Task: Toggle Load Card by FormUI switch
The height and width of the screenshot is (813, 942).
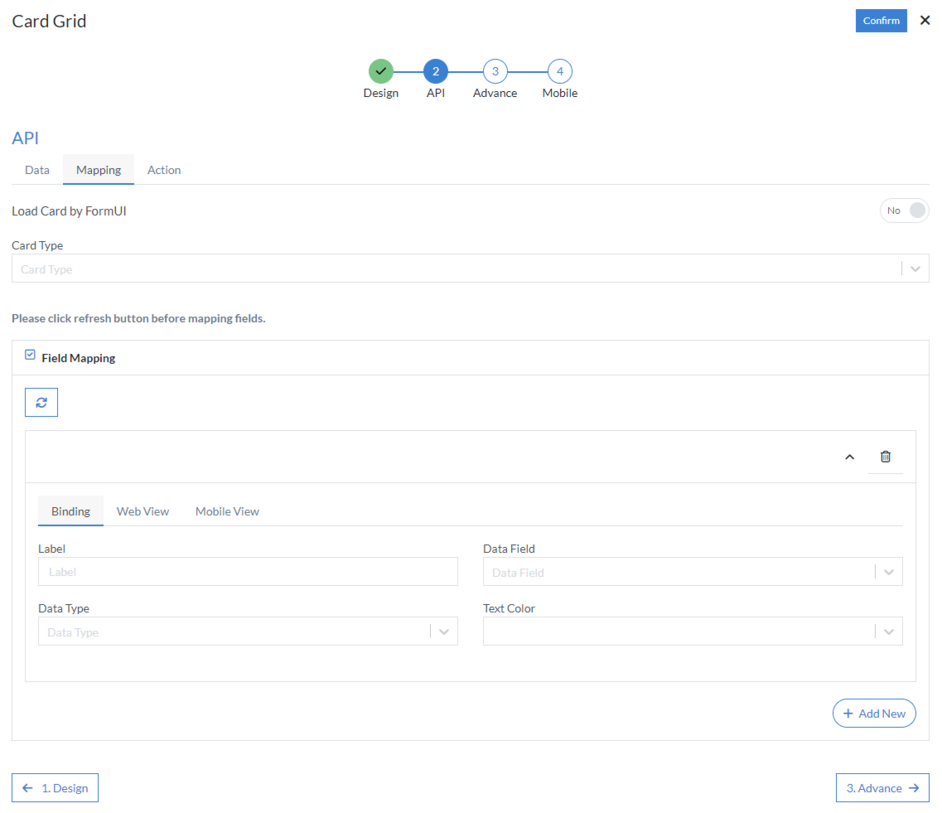Action: coord(904,210)
